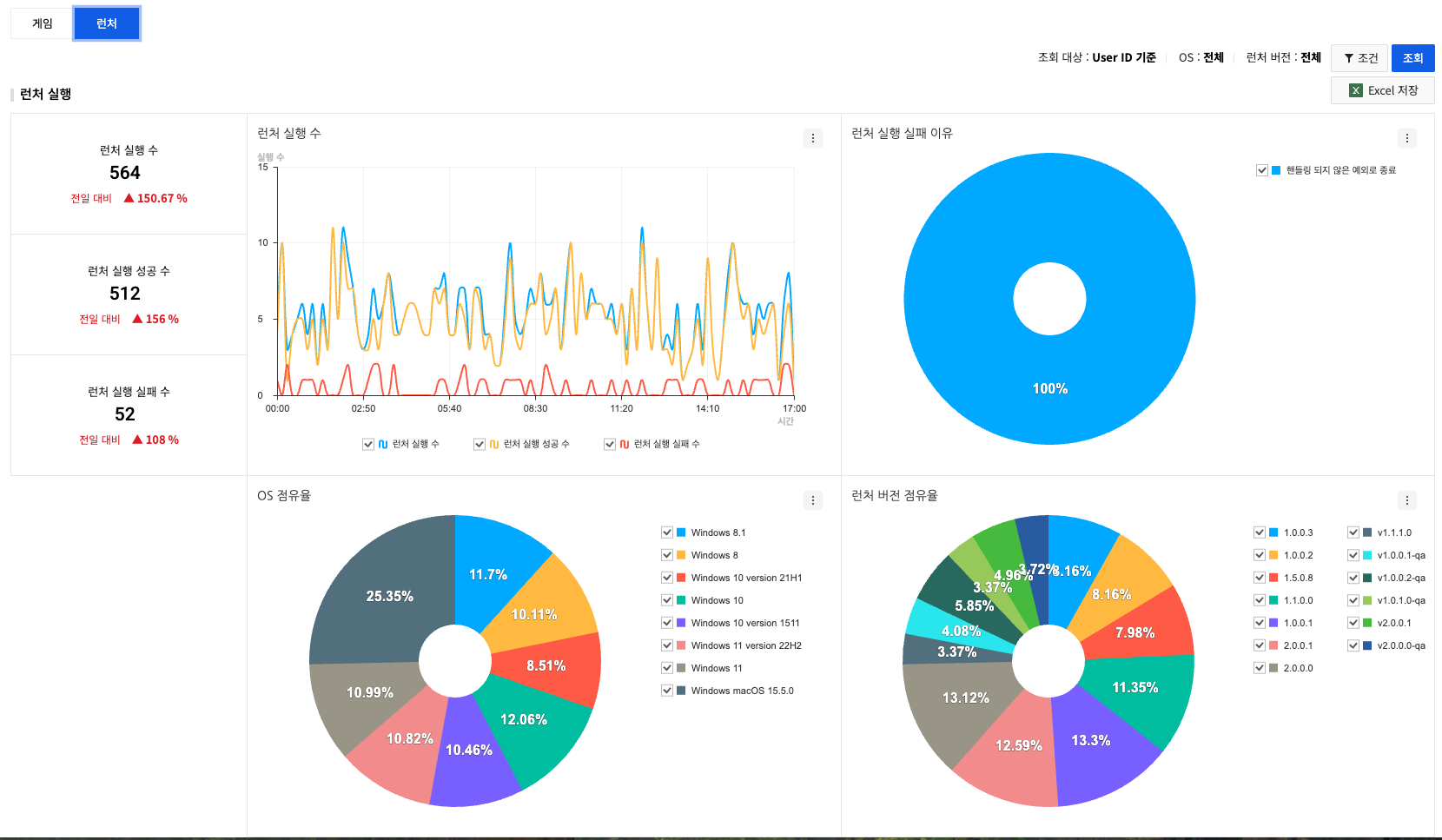The image size is (1442, 840).
Task: Toggle the Windows macOS 15.5.0 checkbox
Action: pyautogui.click(x=667, y=691)
